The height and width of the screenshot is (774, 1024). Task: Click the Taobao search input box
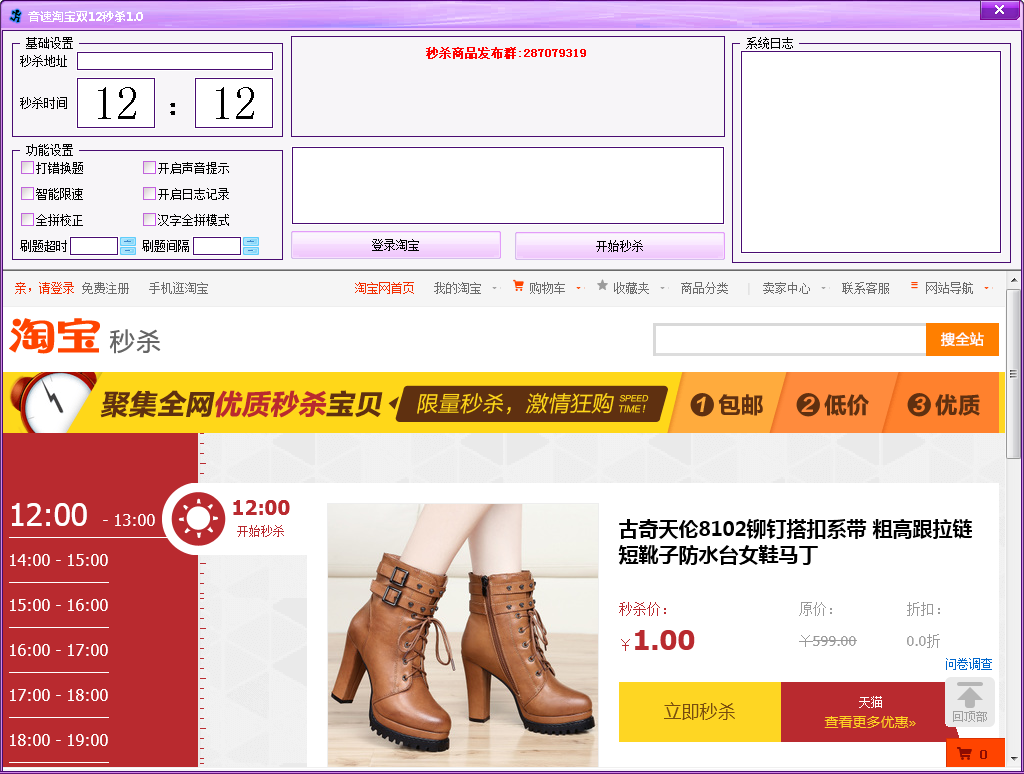pos(790,340)
